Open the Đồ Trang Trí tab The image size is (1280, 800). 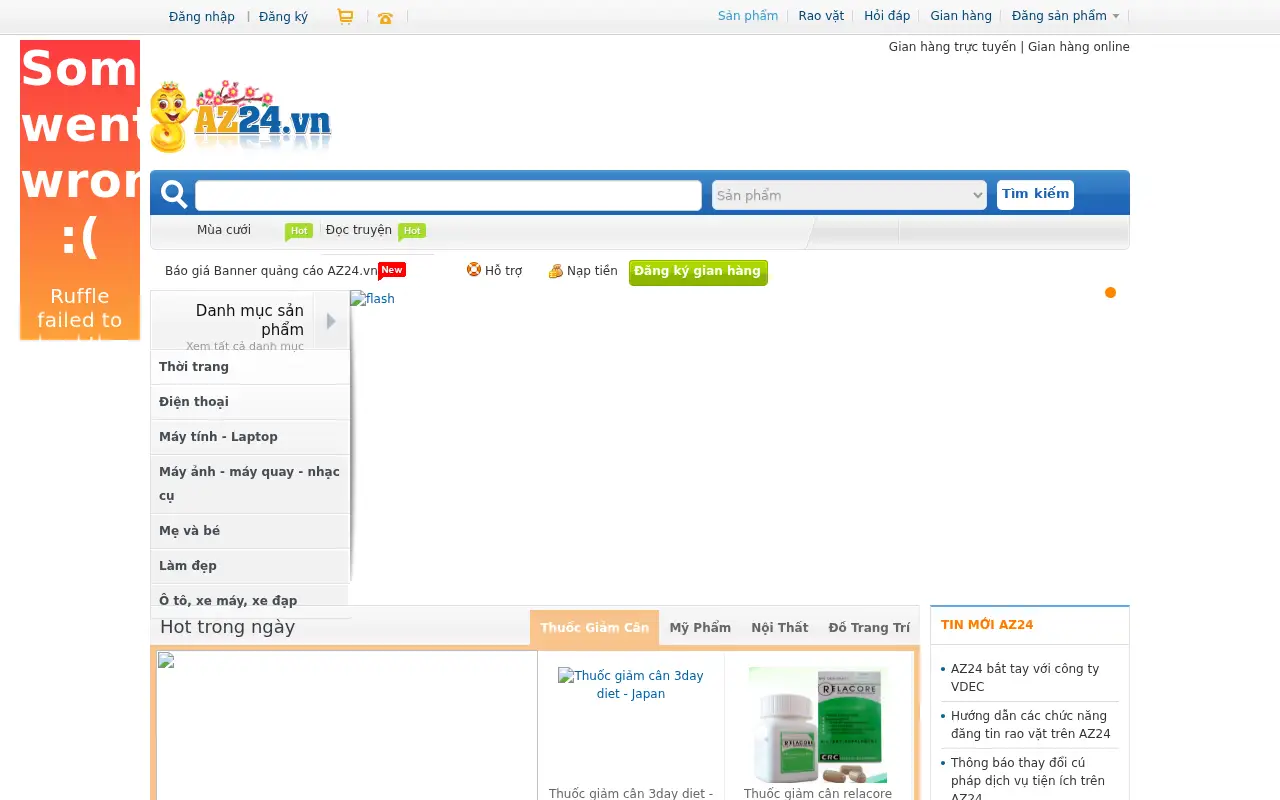pyautogui.click(x=869, y=628)
